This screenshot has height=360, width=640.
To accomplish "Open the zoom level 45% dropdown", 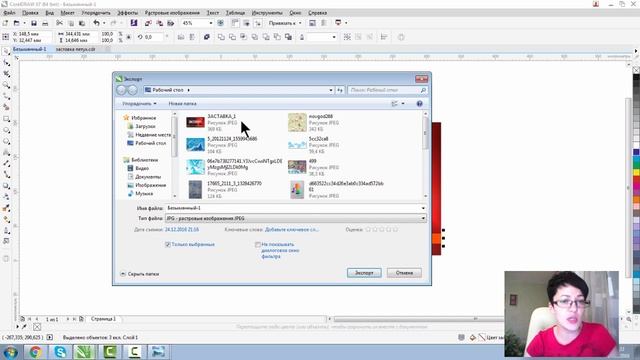I will pyautogui.click(x=211, y=23).
